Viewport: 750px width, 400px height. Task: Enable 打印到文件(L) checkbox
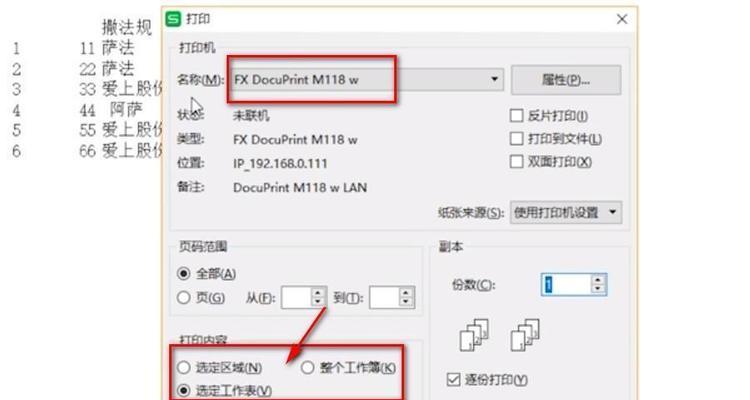point(517,139)
